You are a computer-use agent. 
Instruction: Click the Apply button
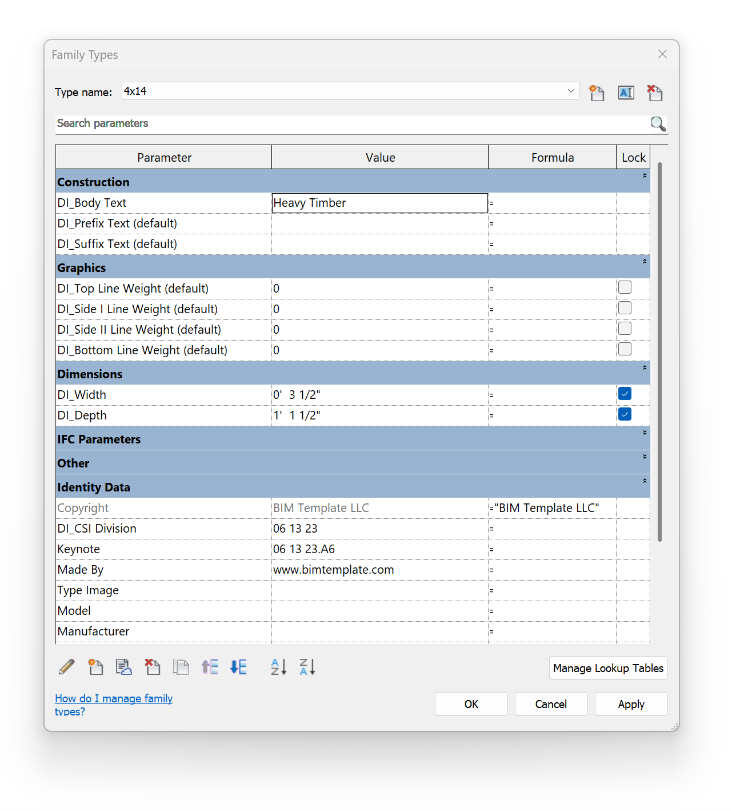631,704
